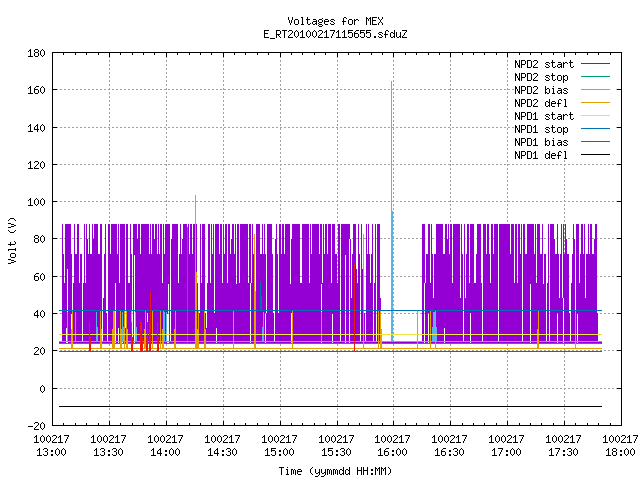Click the file name E_RT20100217115655.sfduZ

coord(335,34)
